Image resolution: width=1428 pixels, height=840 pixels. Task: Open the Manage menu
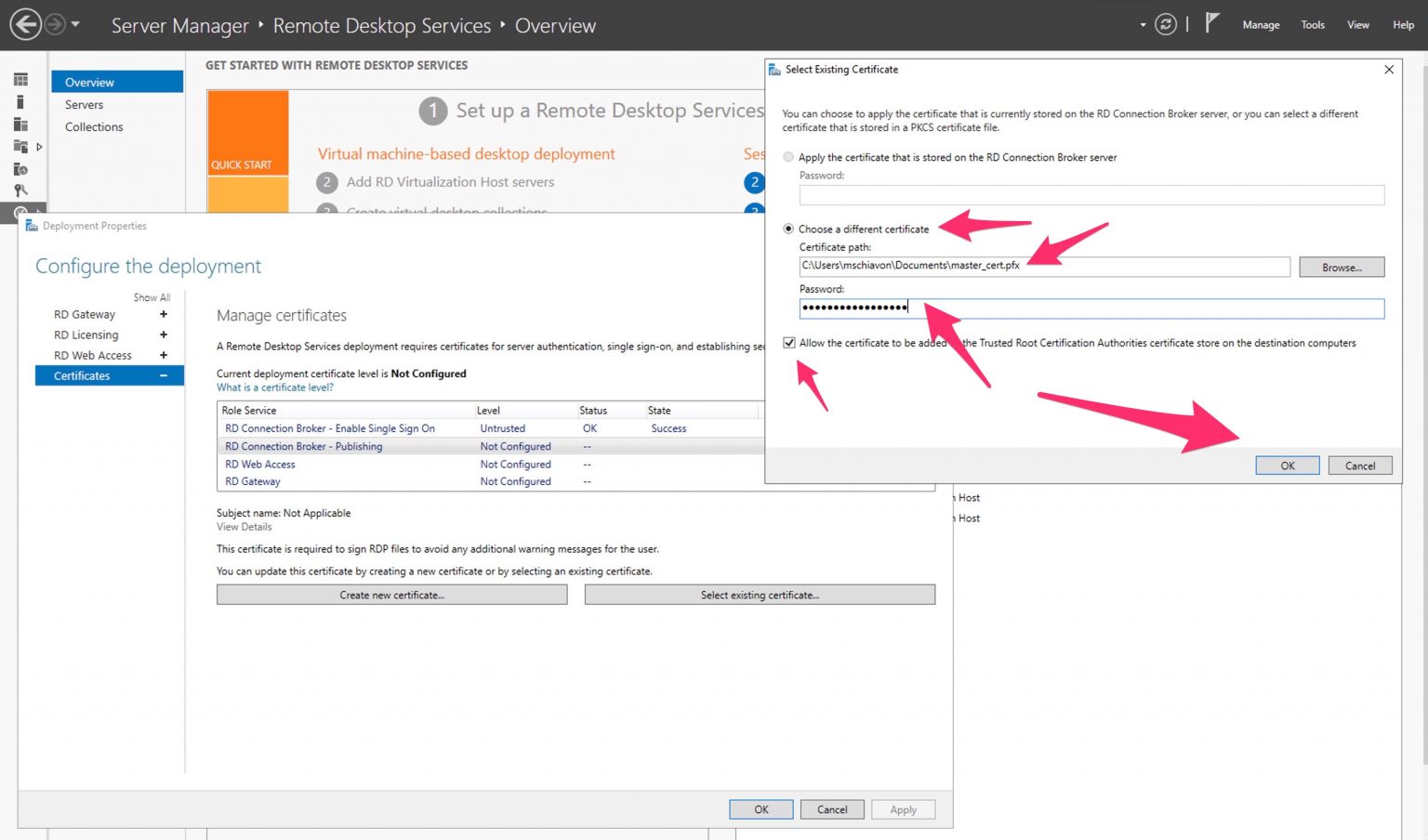pos(1261,25)
